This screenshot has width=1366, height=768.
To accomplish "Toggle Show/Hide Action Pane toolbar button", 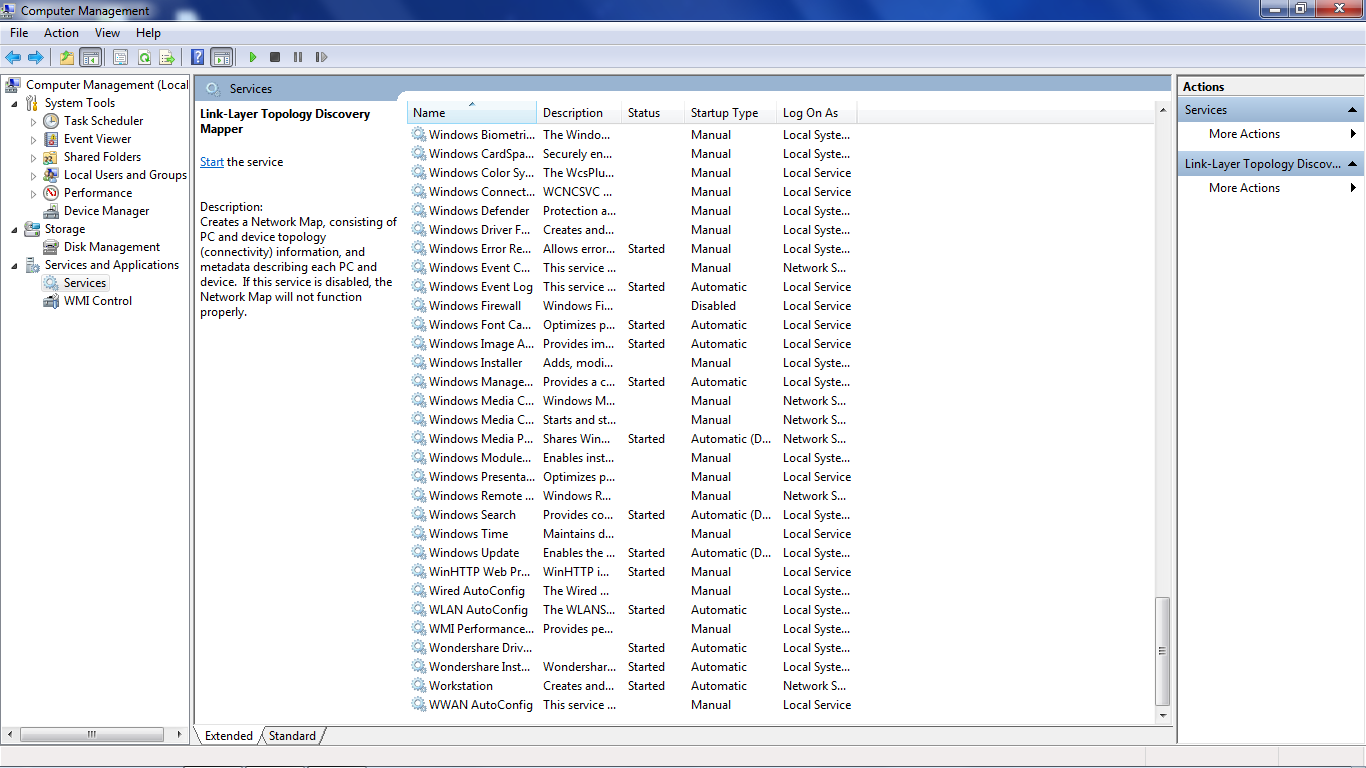I will (x=221, y=57).
